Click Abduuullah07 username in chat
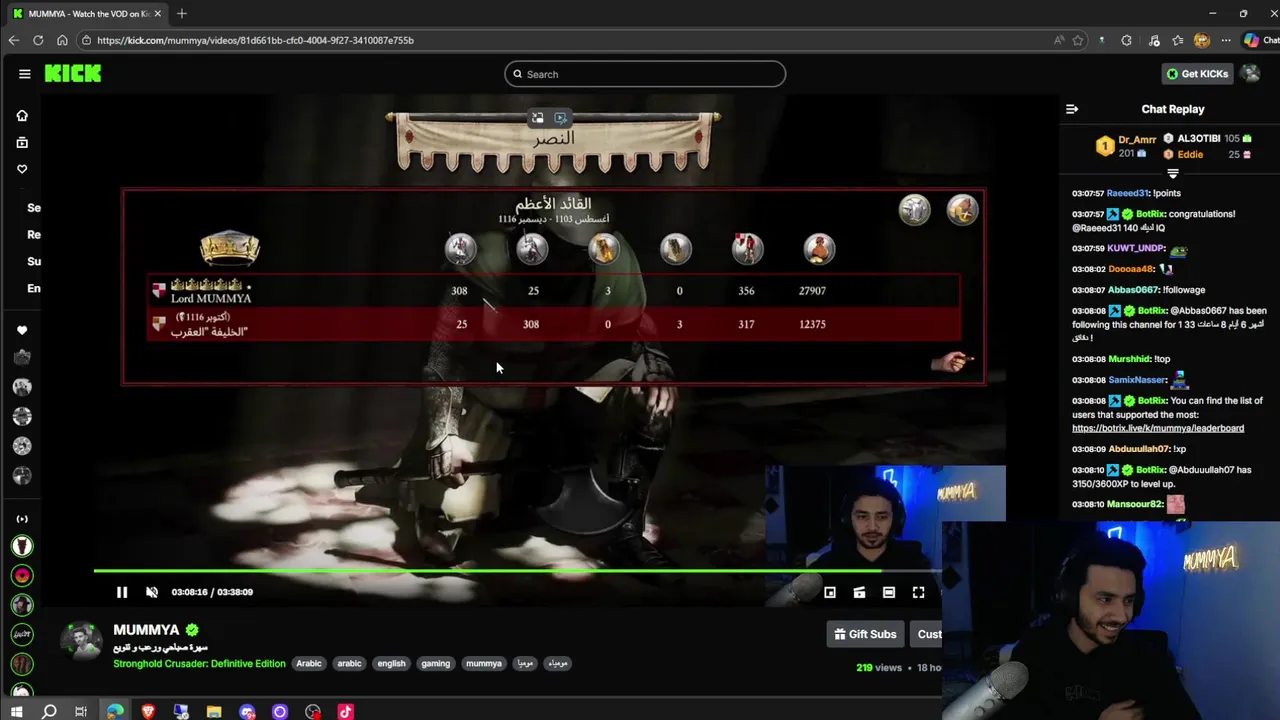 1139,449
